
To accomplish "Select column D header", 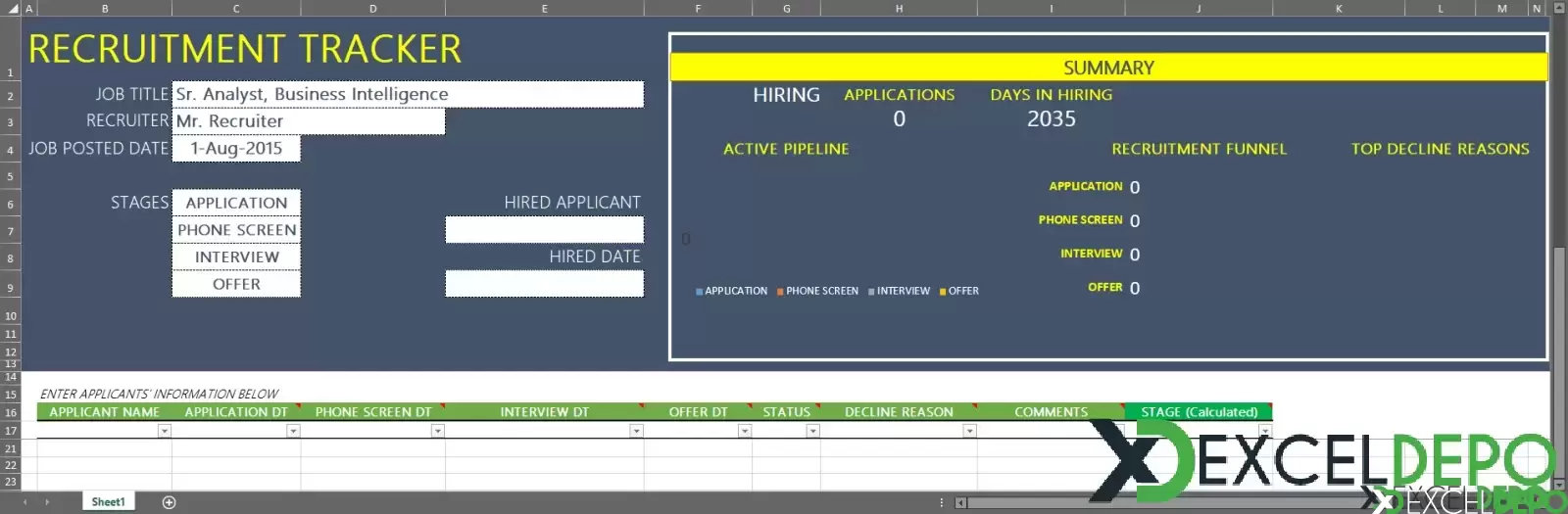I will coord(373,8).
